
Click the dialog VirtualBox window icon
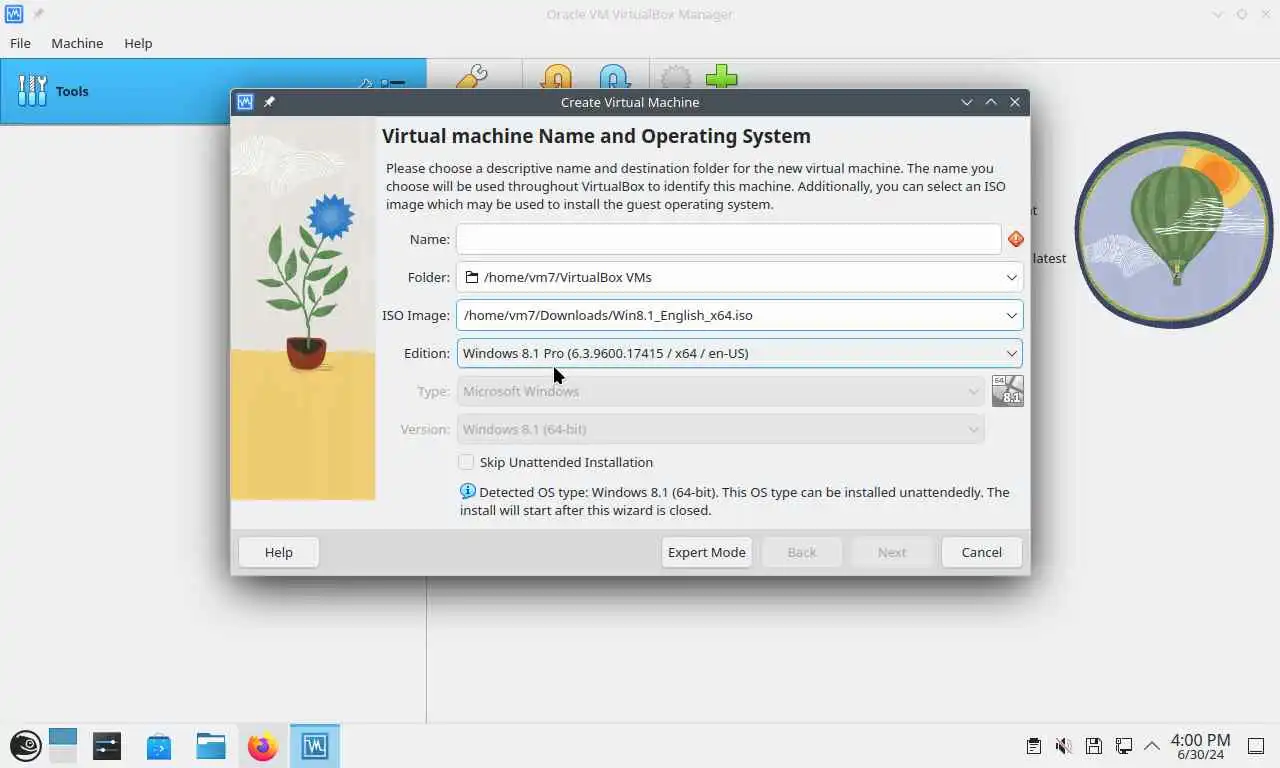point(245,102)
